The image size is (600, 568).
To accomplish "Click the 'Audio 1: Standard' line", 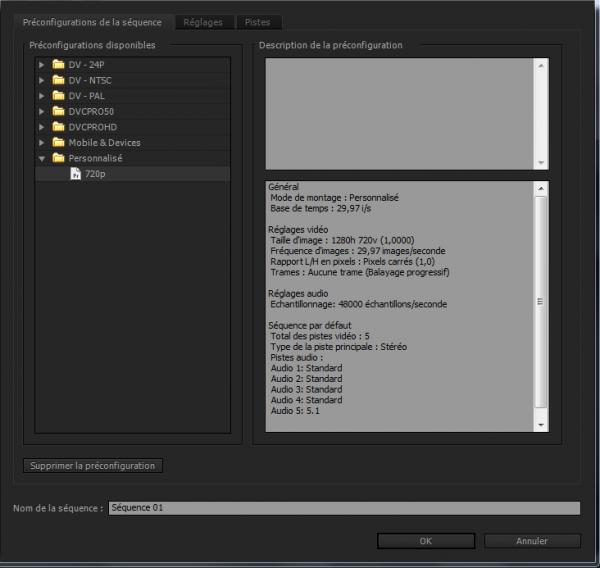I will 307,368.
